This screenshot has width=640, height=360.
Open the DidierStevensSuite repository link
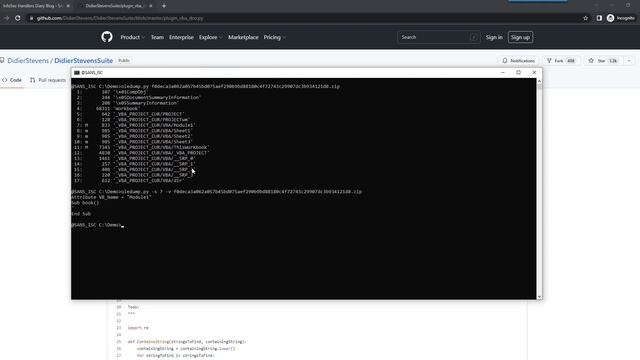coord(84,60)
